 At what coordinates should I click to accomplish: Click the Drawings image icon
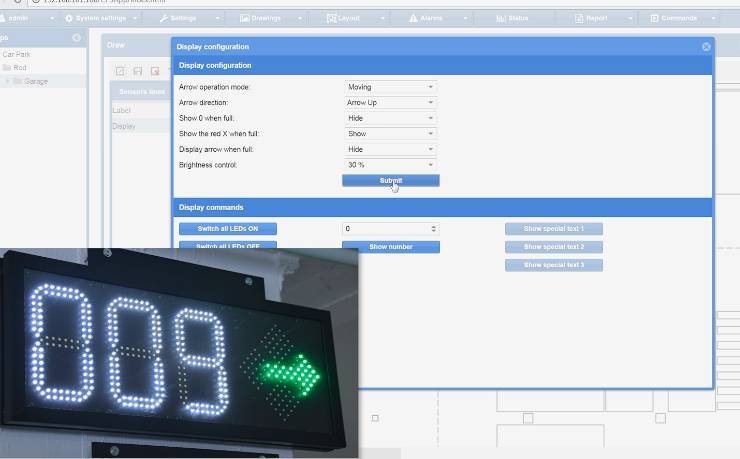pyautogui.click(x=245, y=18)
